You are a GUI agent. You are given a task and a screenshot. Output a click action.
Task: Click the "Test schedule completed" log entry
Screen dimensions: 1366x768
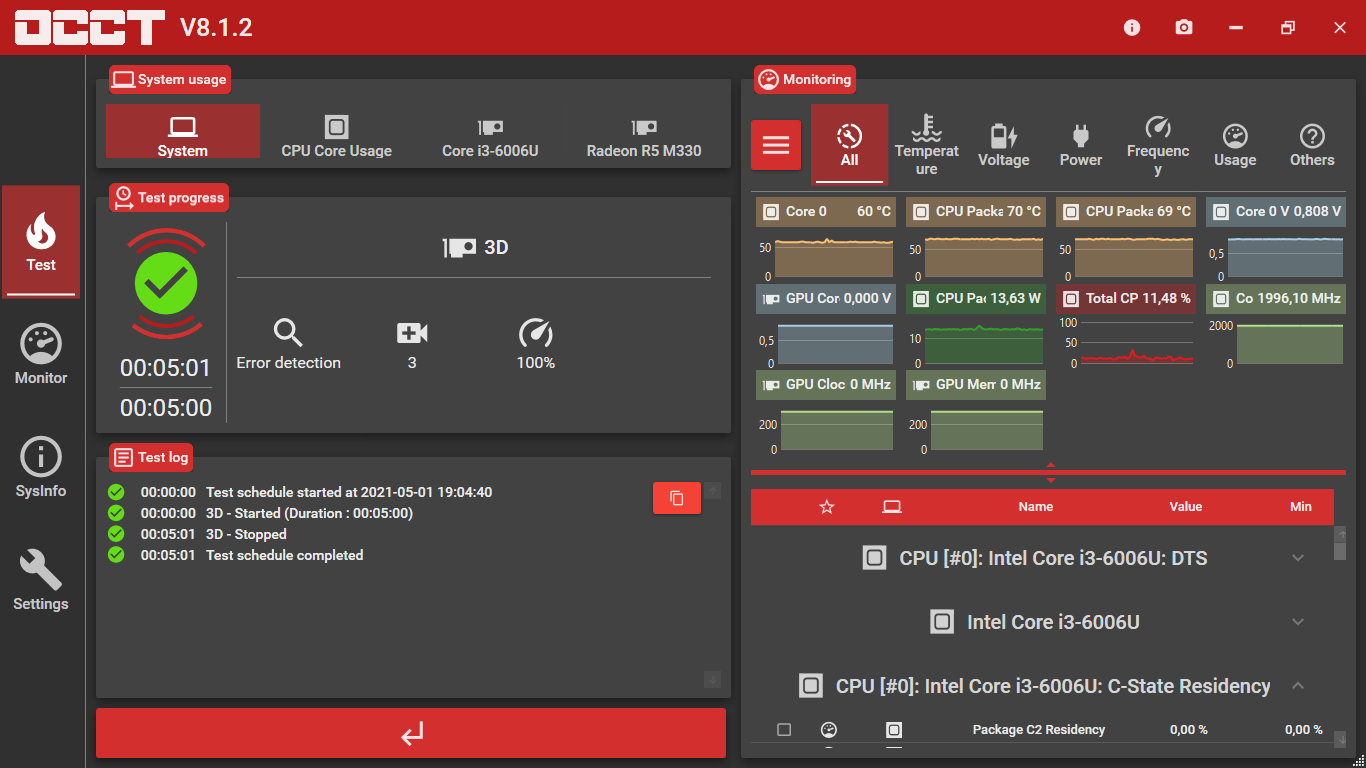click(285, 555)
